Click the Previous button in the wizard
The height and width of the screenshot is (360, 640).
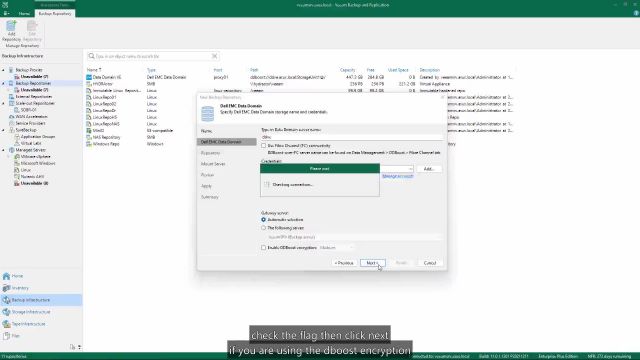[x=344, y=263]
